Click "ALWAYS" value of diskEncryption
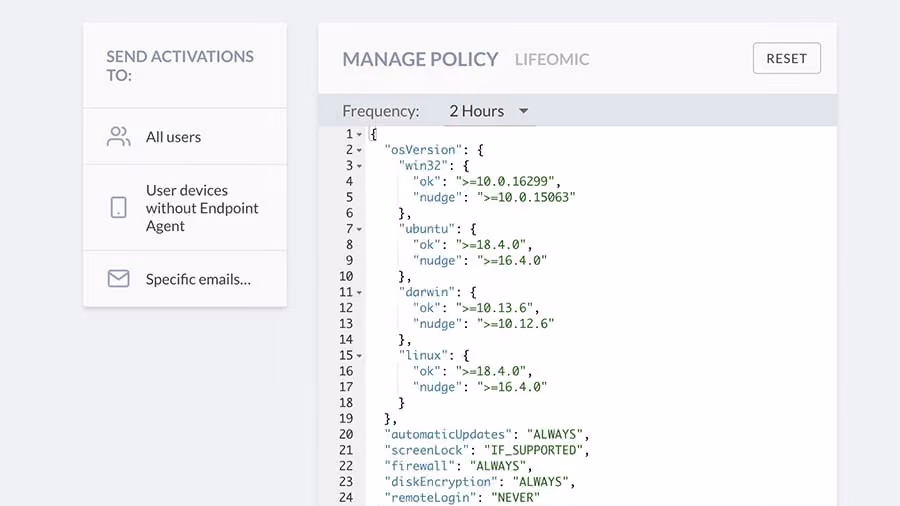Image resolution: width=900 pixels, height=506 pixels. pos(540,482)
